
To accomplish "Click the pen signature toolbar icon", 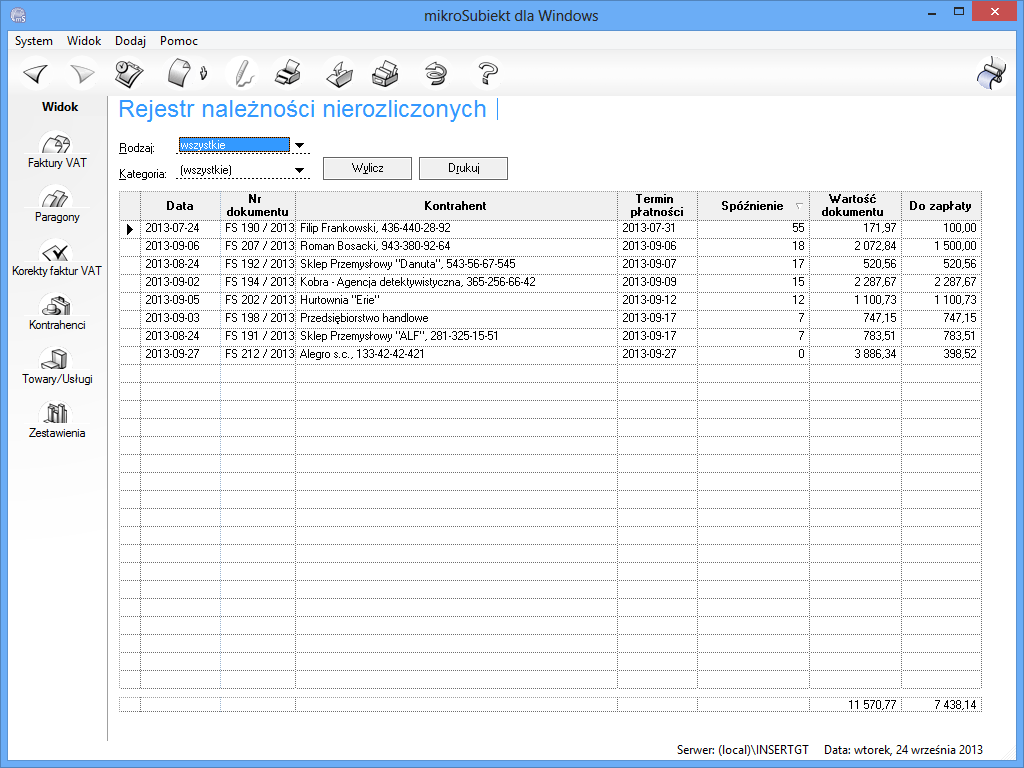I will coord(241,73).
